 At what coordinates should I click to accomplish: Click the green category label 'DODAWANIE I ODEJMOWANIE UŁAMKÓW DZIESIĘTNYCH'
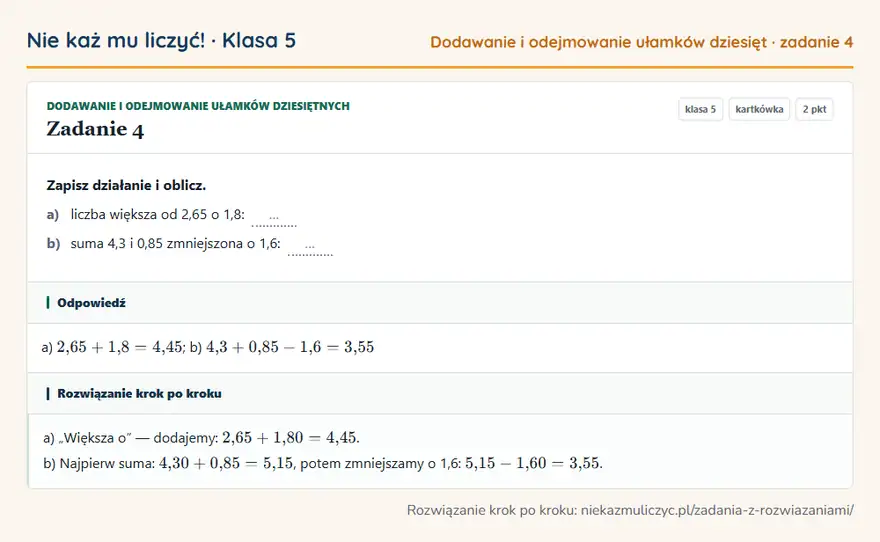198,106
